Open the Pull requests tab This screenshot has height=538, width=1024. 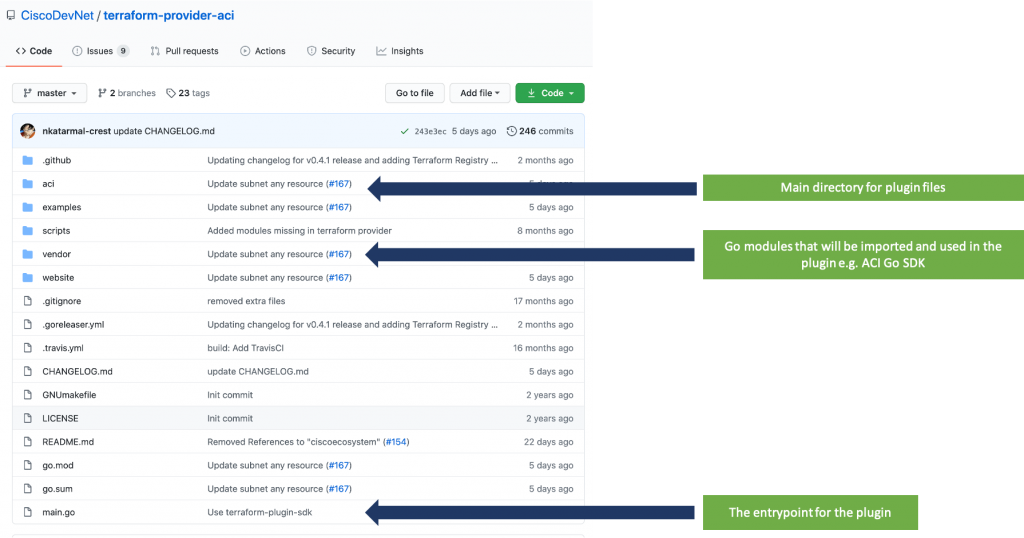pos(184,51)
